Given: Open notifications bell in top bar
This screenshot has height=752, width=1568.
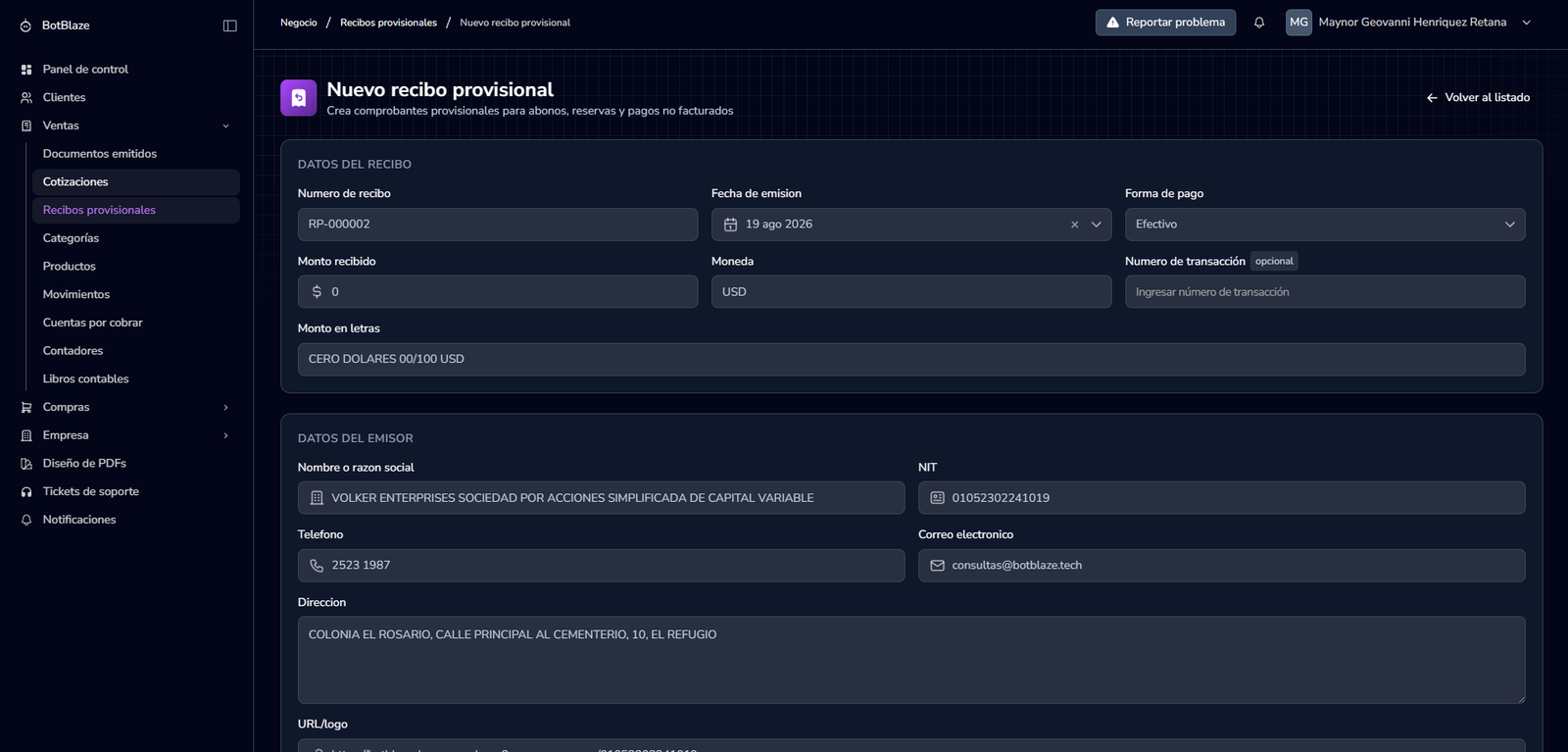Looking at the screenshot, I should [x=1259, y=23].
